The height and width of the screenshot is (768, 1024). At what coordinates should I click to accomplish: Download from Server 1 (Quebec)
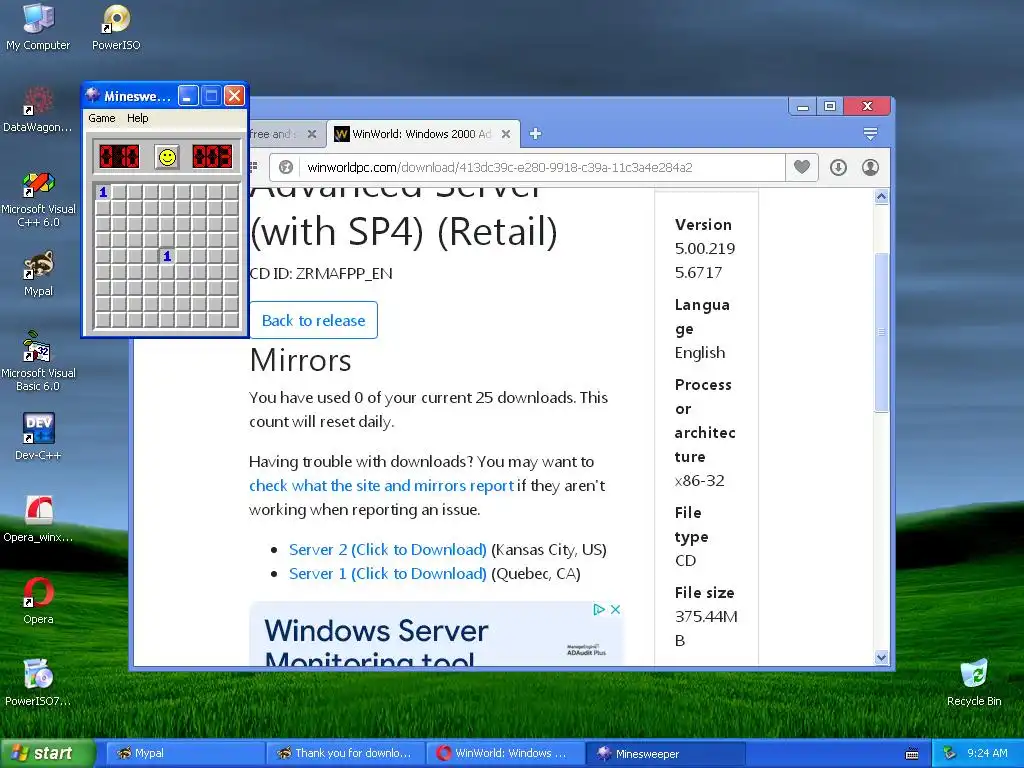388,573
